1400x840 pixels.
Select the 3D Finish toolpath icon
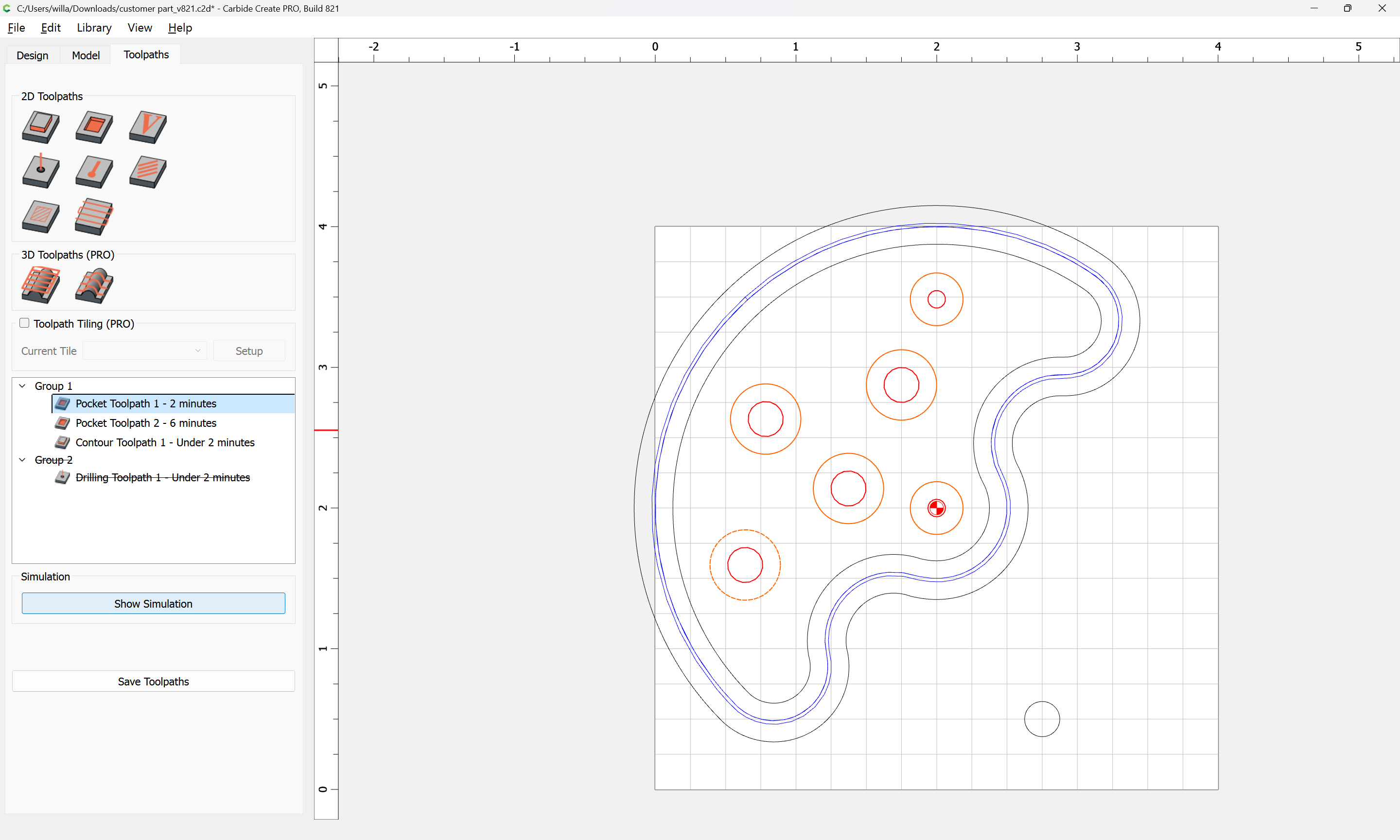(x=94, y=285)
